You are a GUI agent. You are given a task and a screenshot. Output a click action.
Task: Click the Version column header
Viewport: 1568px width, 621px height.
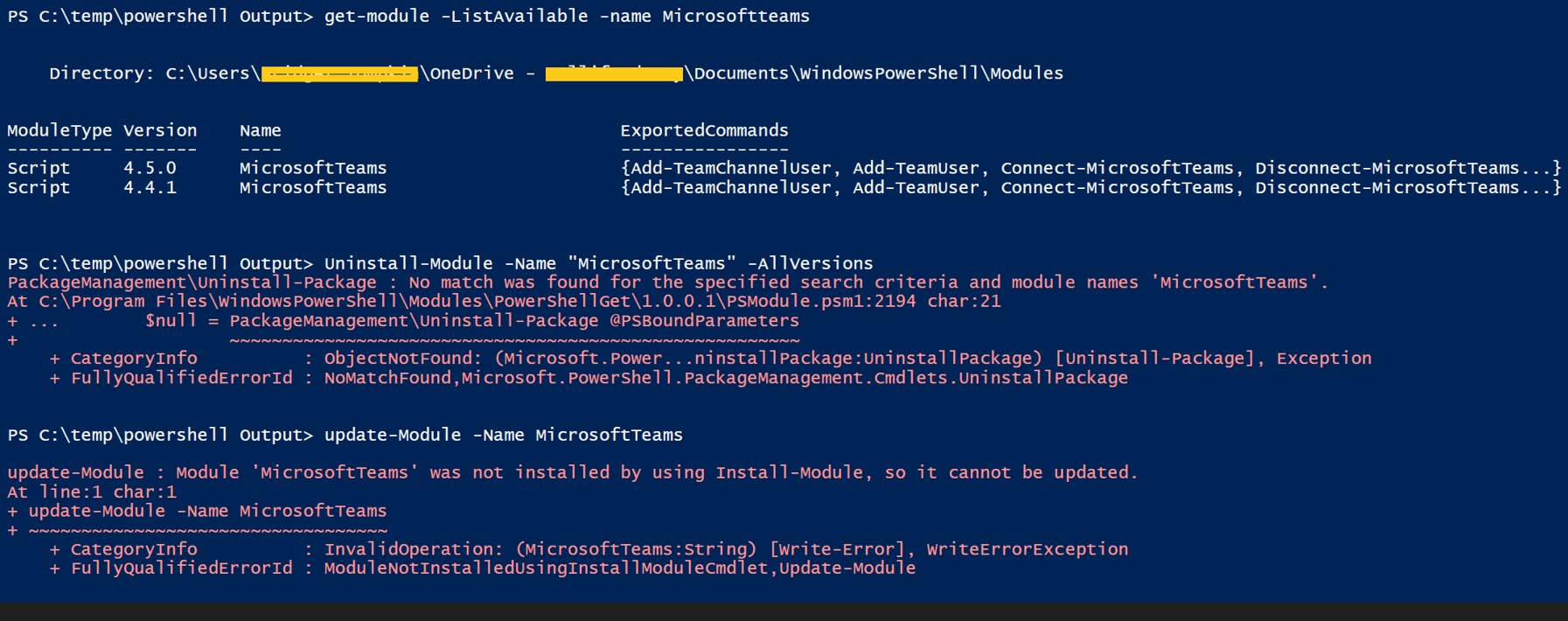pos(160,130)
